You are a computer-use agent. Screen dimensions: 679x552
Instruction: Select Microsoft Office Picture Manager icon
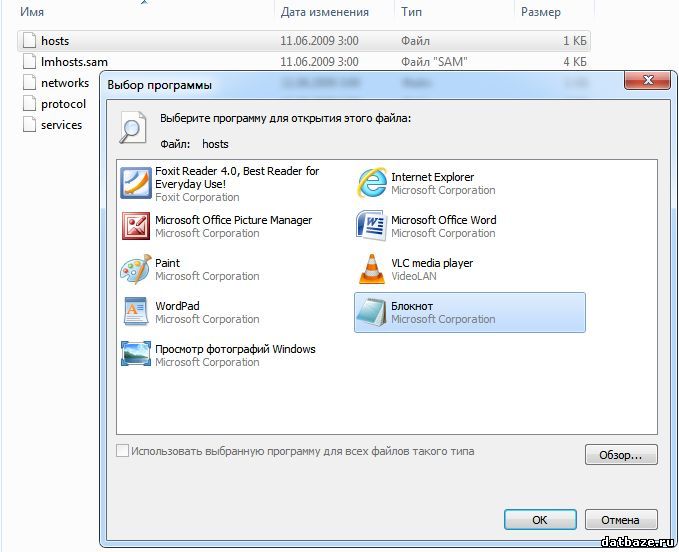[136, 227]
